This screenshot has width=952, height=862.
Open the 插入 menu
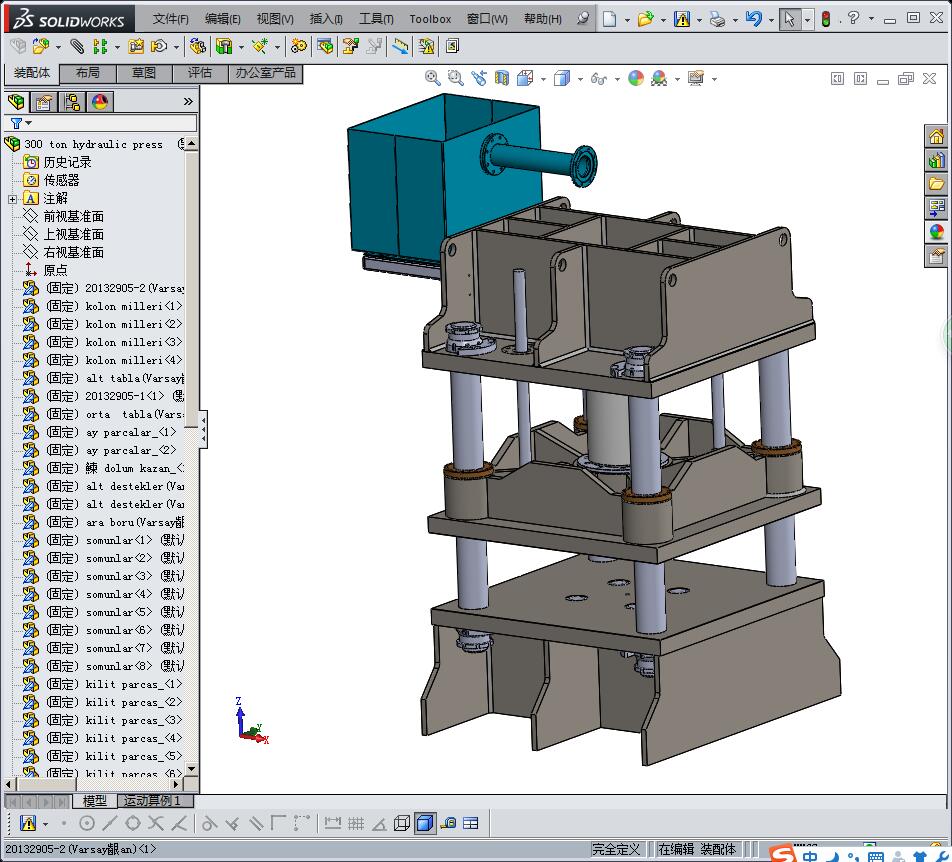[x=326, y=19]
